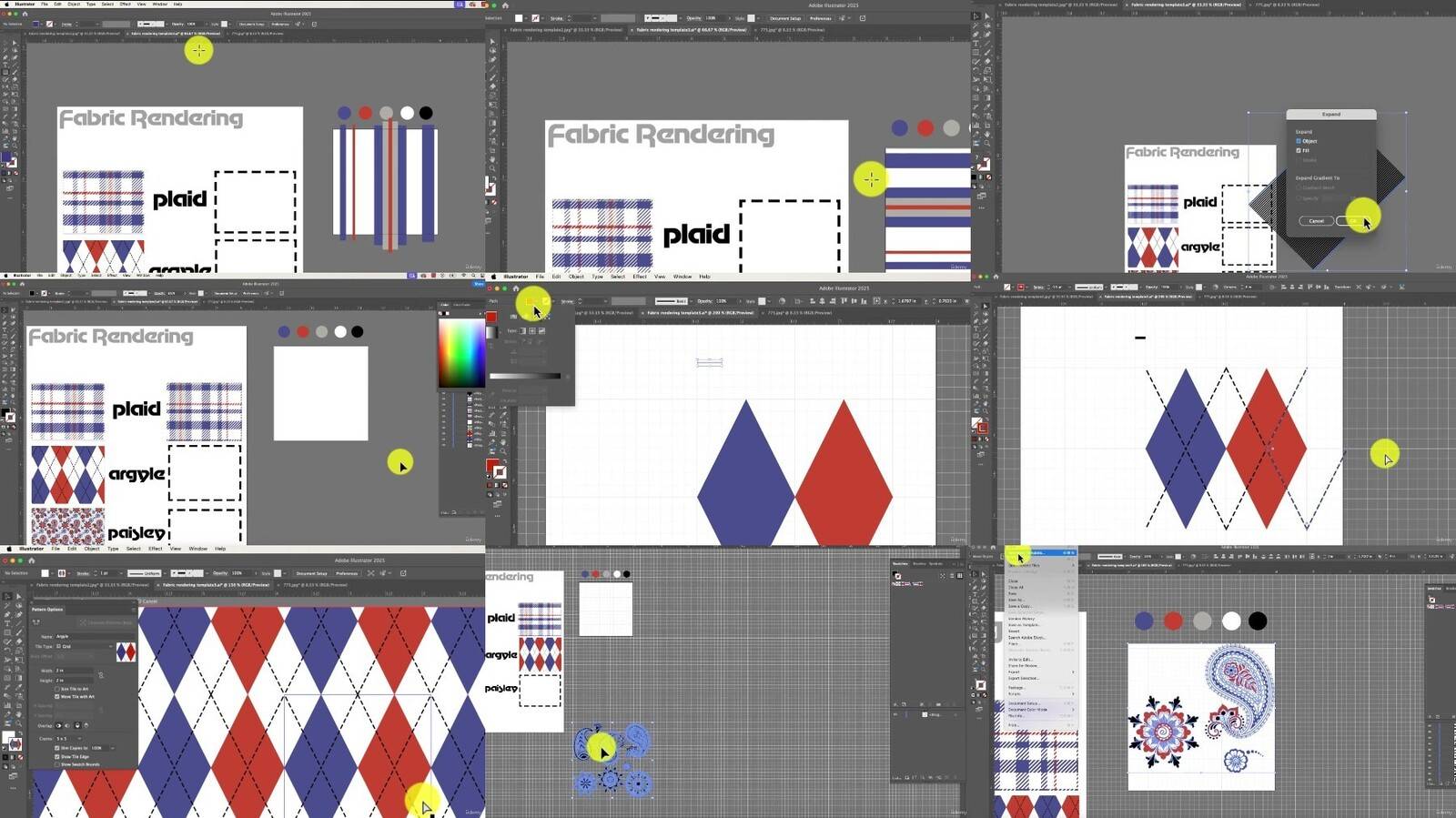Choose the Type tool in Pattern Options window
The height and width of the screenshot is (818, 1456).
coord(7,623)
